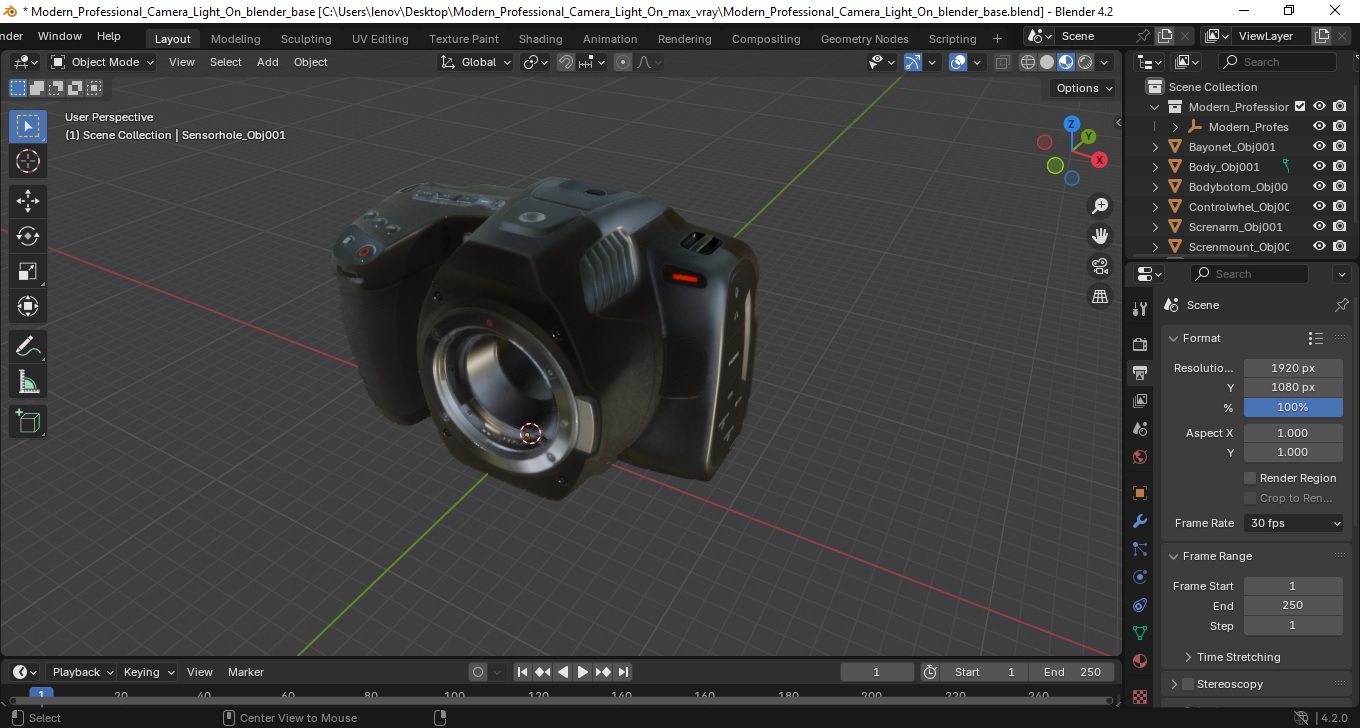Open the Output properties tab

point(1139,373)
